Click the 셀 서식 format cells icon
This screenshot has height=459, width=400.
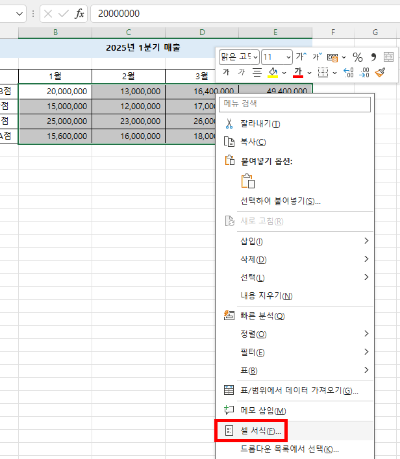click(x=229, y=431)
